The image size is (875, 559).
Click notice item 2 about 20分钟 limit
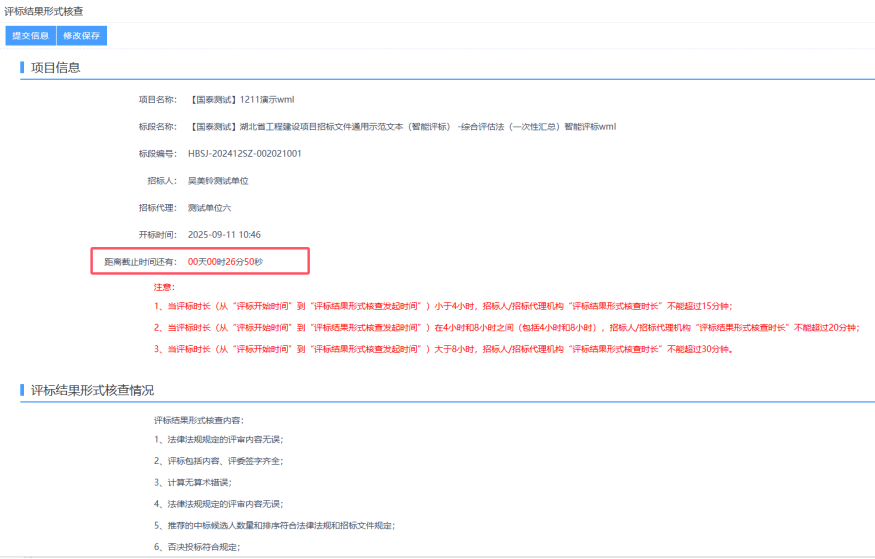[506, 328]
